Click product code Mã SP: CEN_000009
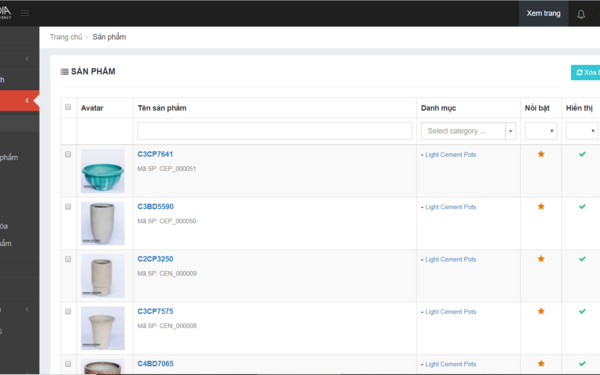The height and width of the screenshot is (375, 600). (x=167, y=274)
